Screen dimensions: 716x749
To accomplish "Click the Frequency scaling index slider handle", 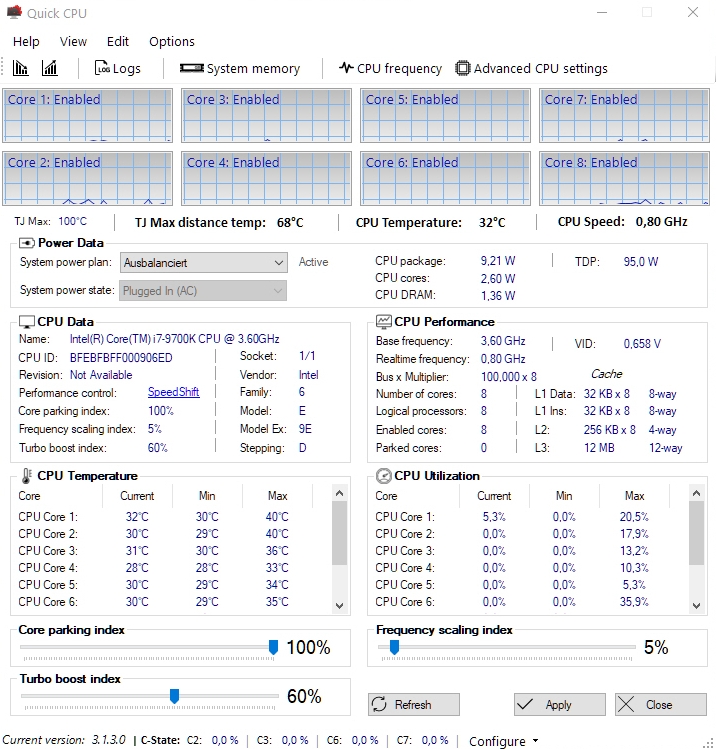I will 394,647.
